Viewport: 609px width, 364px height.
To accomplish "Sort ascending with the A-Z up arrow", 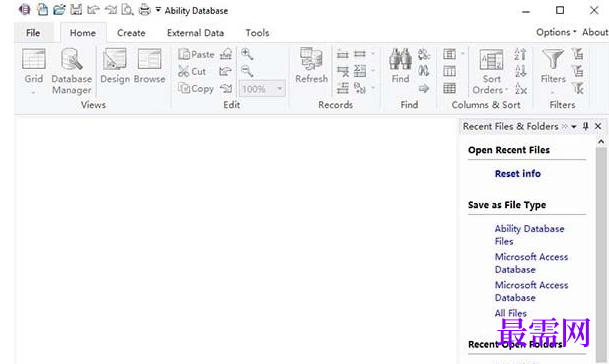I will (x=520, y=54).
